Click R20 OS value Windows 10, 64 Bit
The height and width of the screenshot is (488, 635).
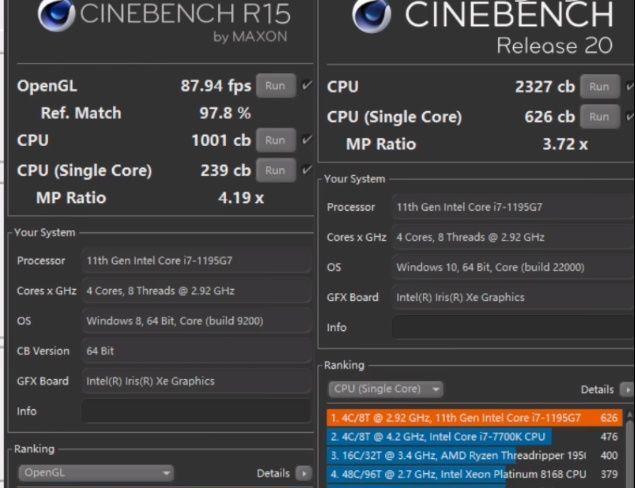tap(513, 267)
